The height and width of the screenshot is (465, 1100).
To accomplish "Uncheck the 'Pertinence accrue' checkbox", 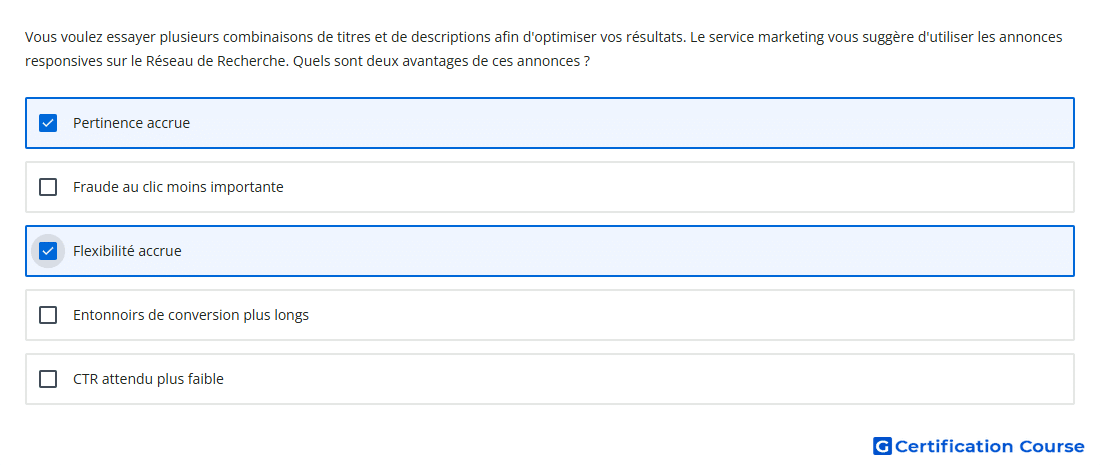I will click(48, 123).
